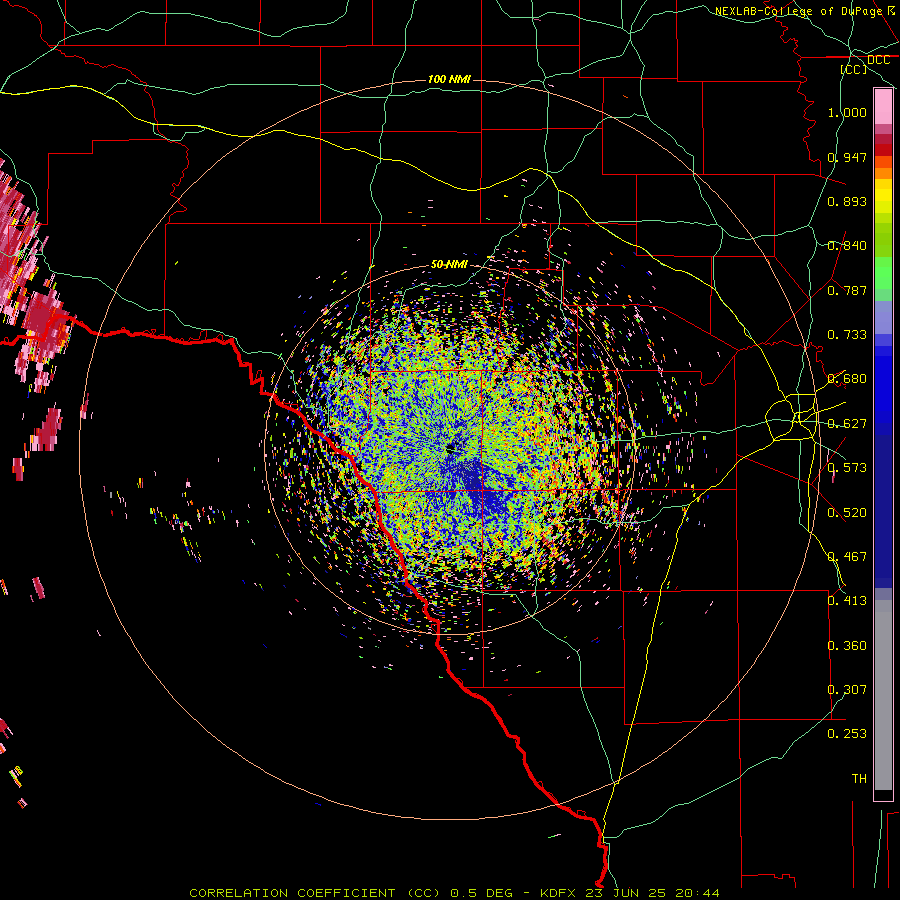Click the 0.467 scale value

click(847, 557)
